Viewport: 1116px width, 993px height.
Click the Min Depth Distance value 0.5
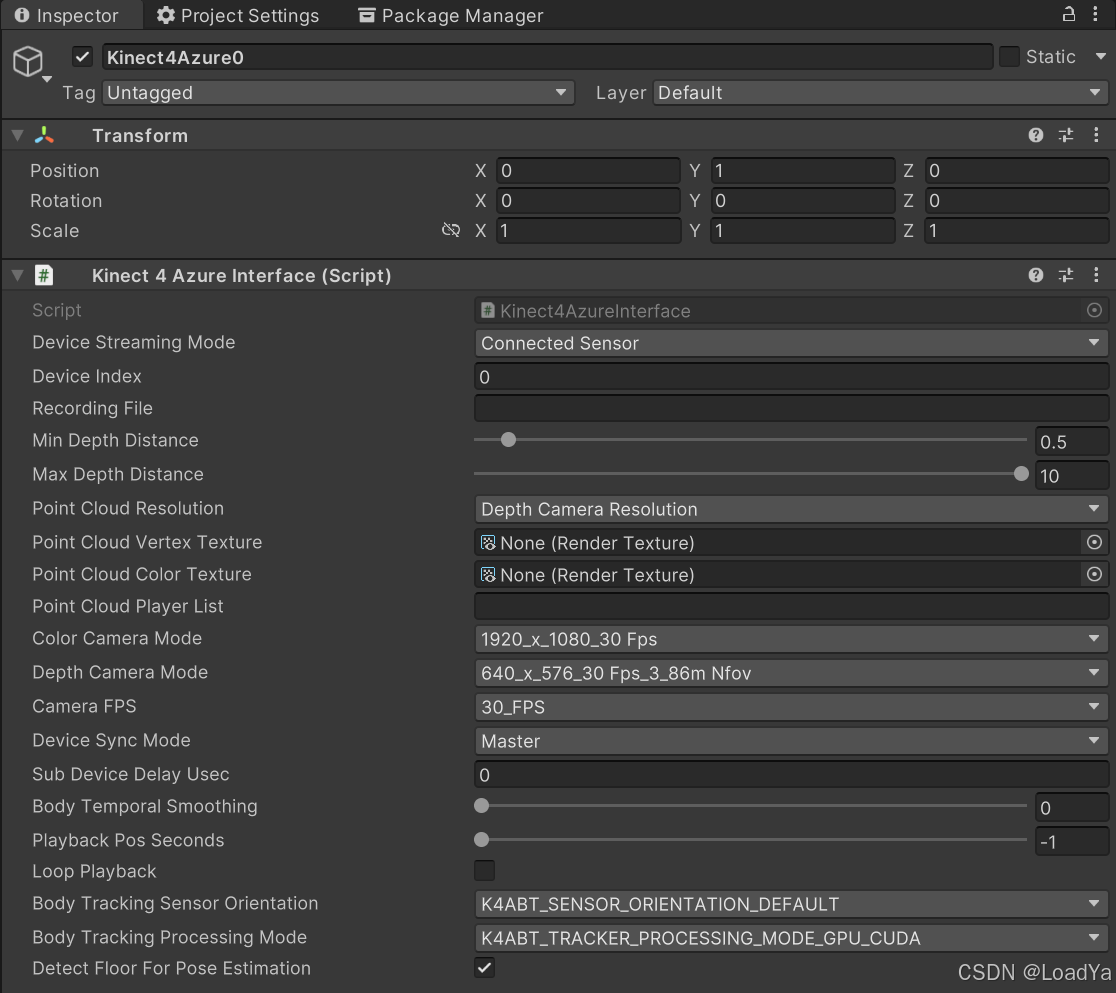[1072, 442]
